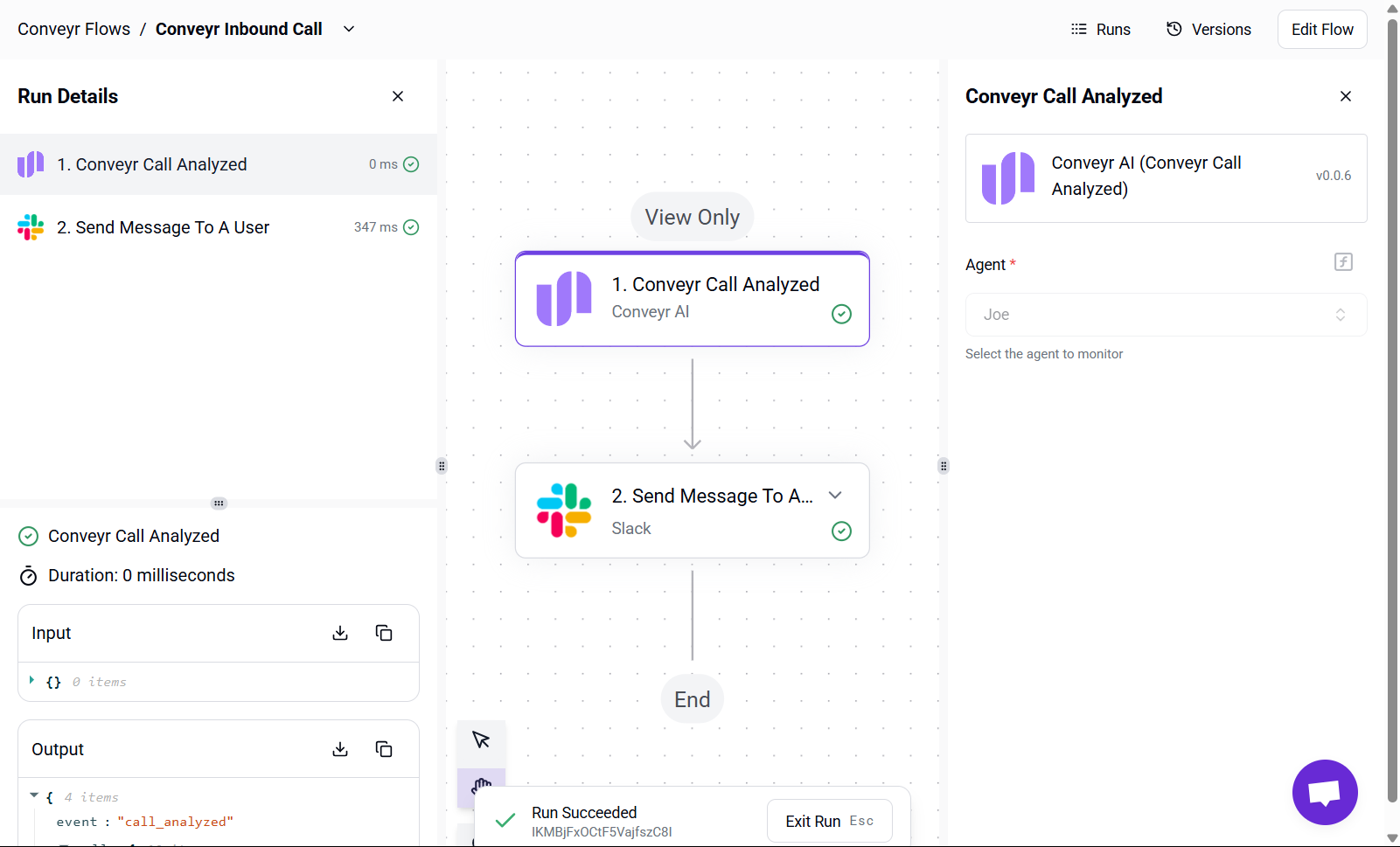1400x847 pixels.
Task: Select step 2 Send Message To A User row
Action: (x=219, y=227)
